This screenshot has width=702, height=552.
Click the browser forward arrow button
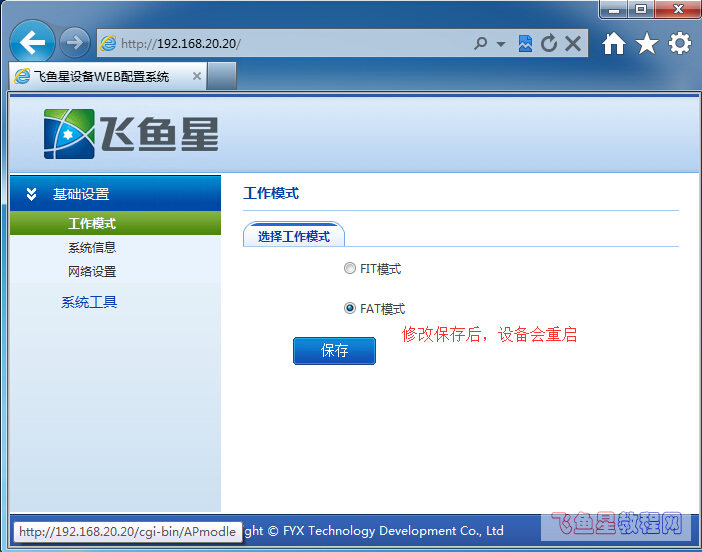pos(74,43)
